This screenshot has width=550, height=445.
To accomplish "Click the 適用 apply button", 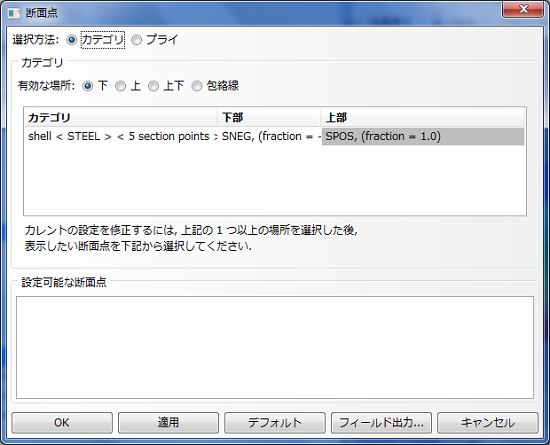I will pos(168,423).
